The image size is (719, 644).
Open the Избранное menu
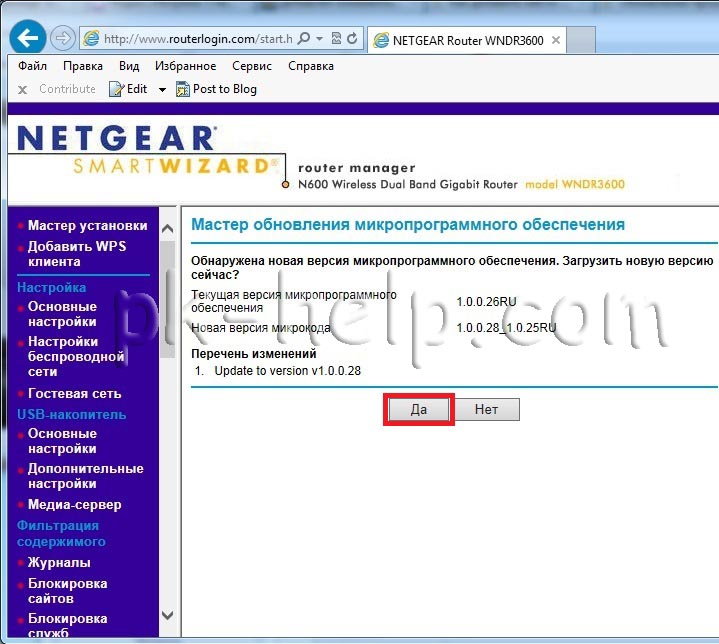186,66
